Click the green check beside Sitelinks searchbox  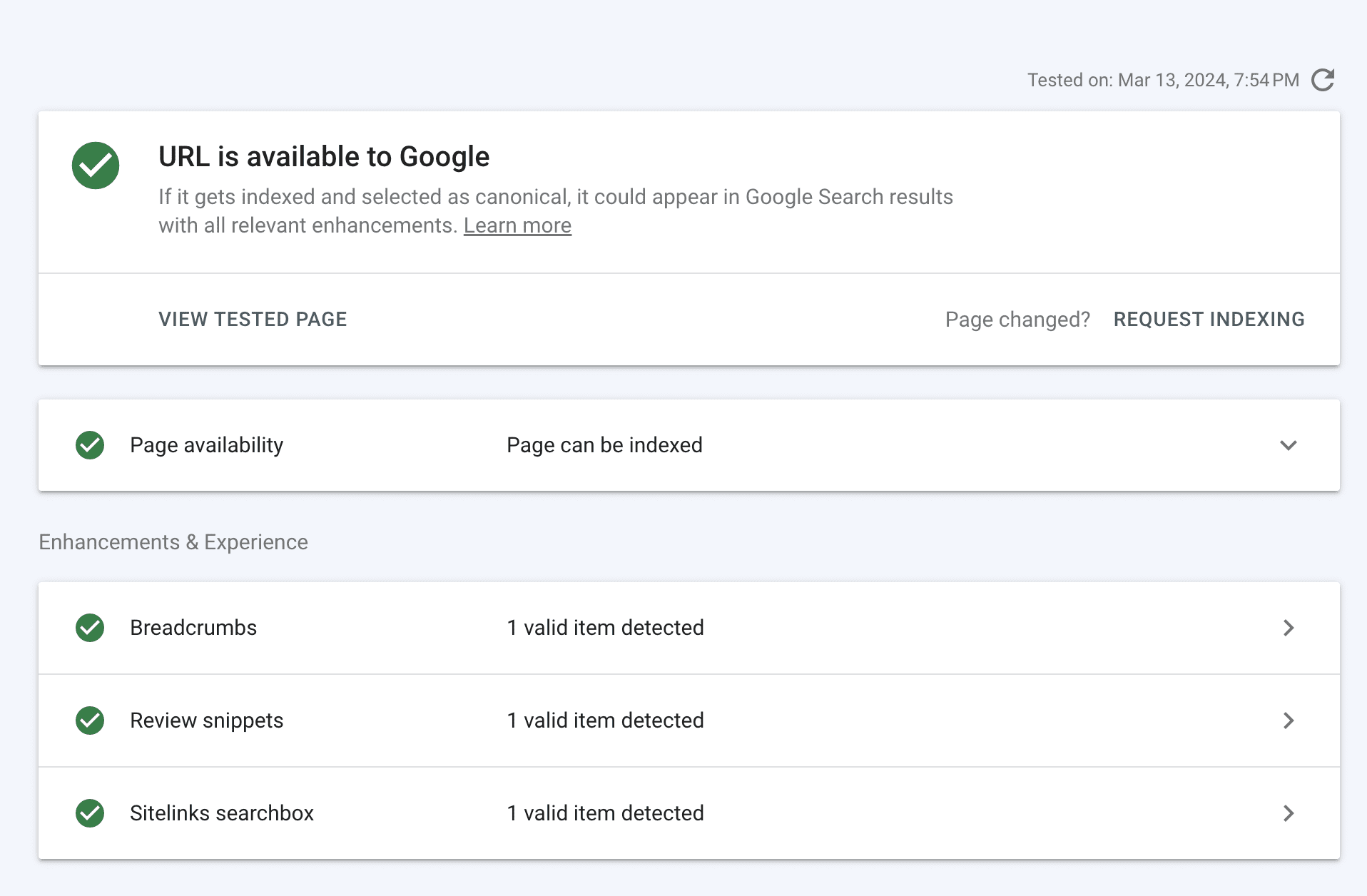(90, 813)
